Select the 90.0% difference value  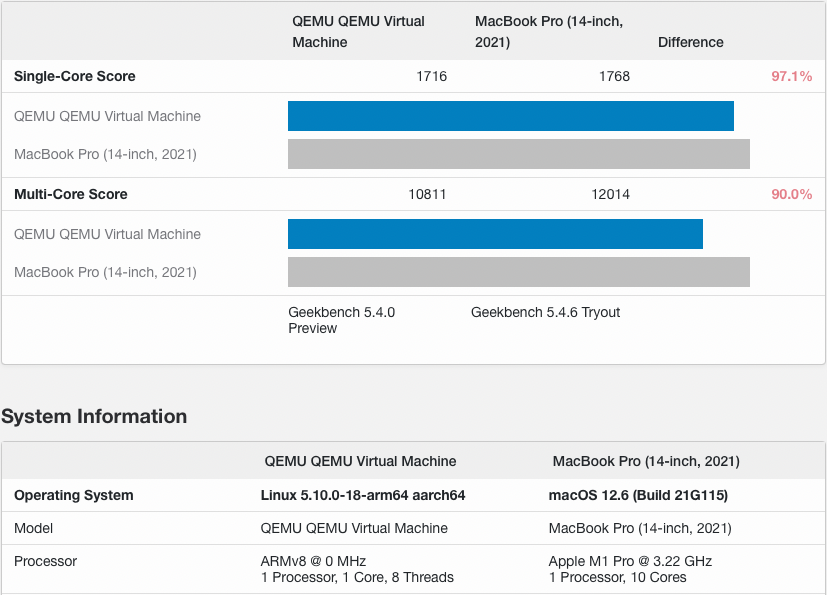(x=791, y=194)
